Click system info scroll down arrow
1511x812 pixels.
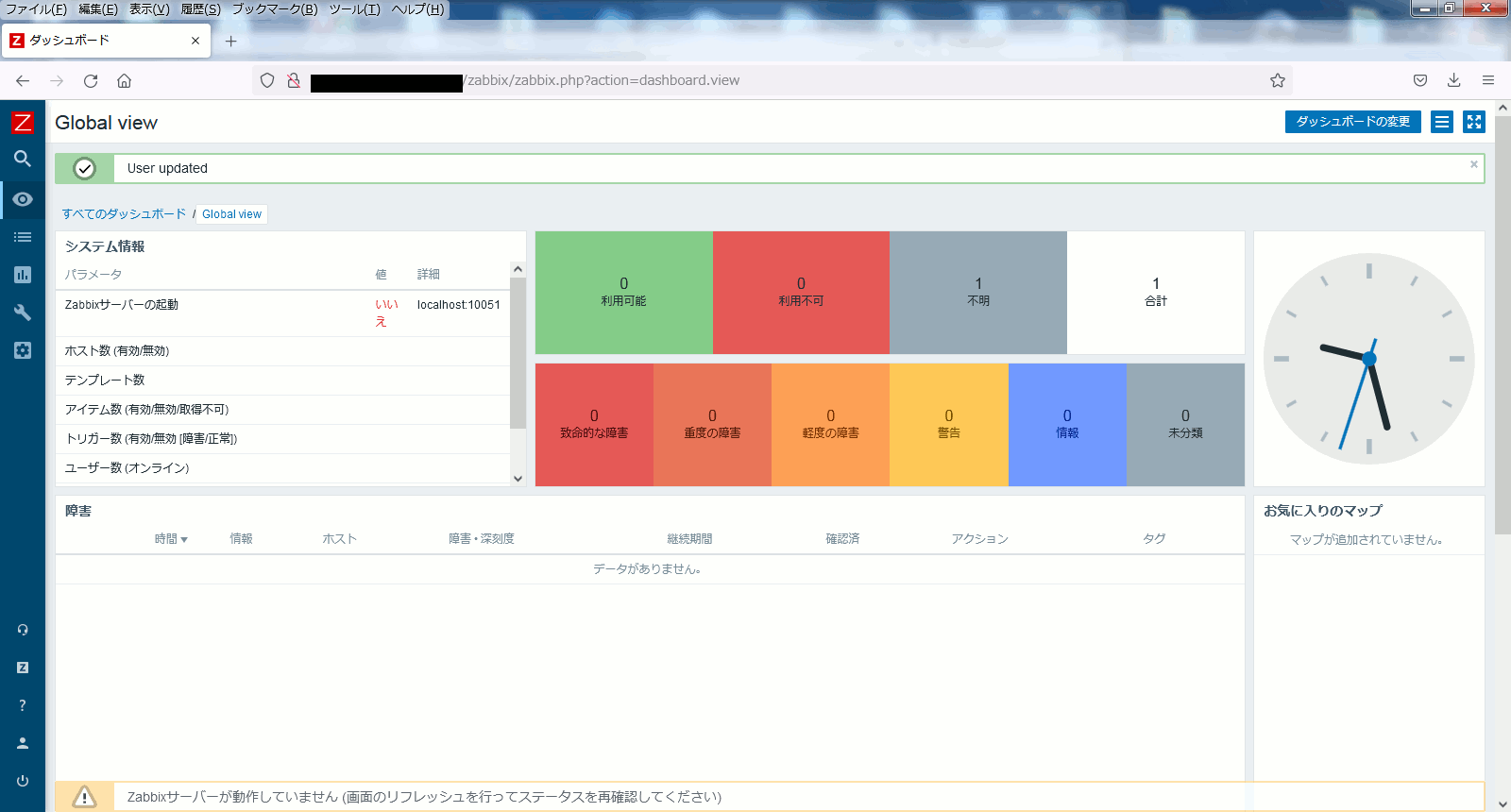(518, 479)
